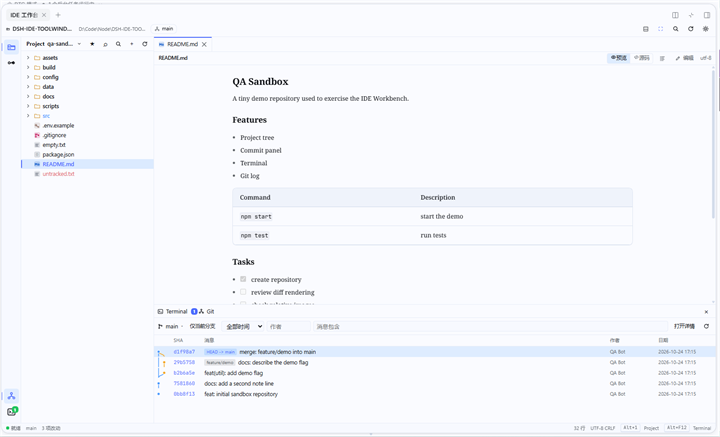Click the author filter input field
The height and width of the screenshot is (437, 720).
[x=289, y=326]
